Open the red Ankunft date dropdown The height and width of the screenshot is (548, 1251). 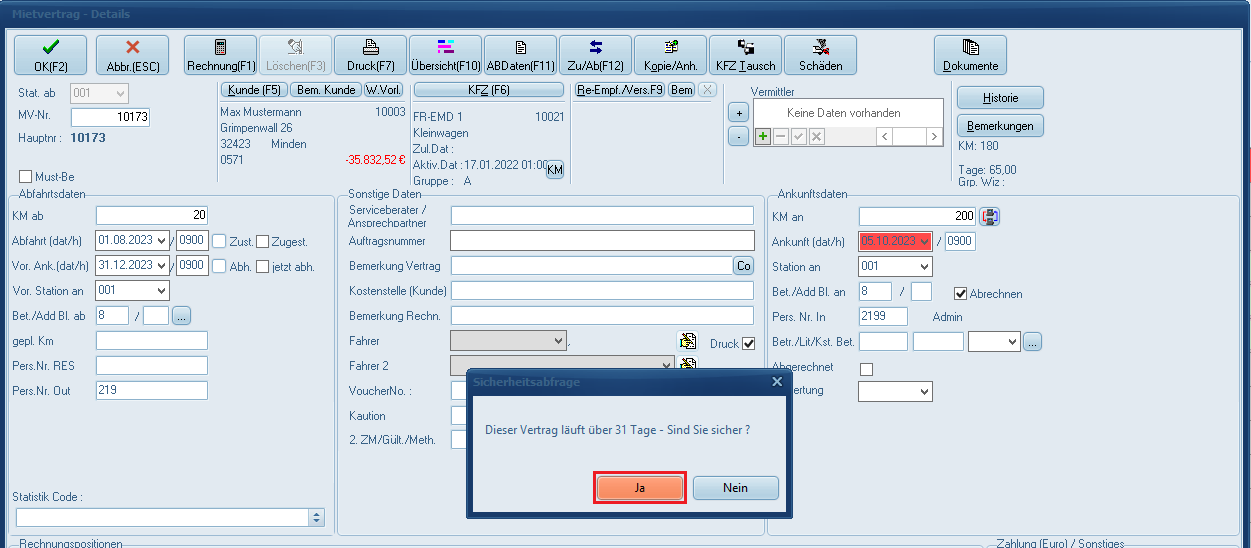924,241
